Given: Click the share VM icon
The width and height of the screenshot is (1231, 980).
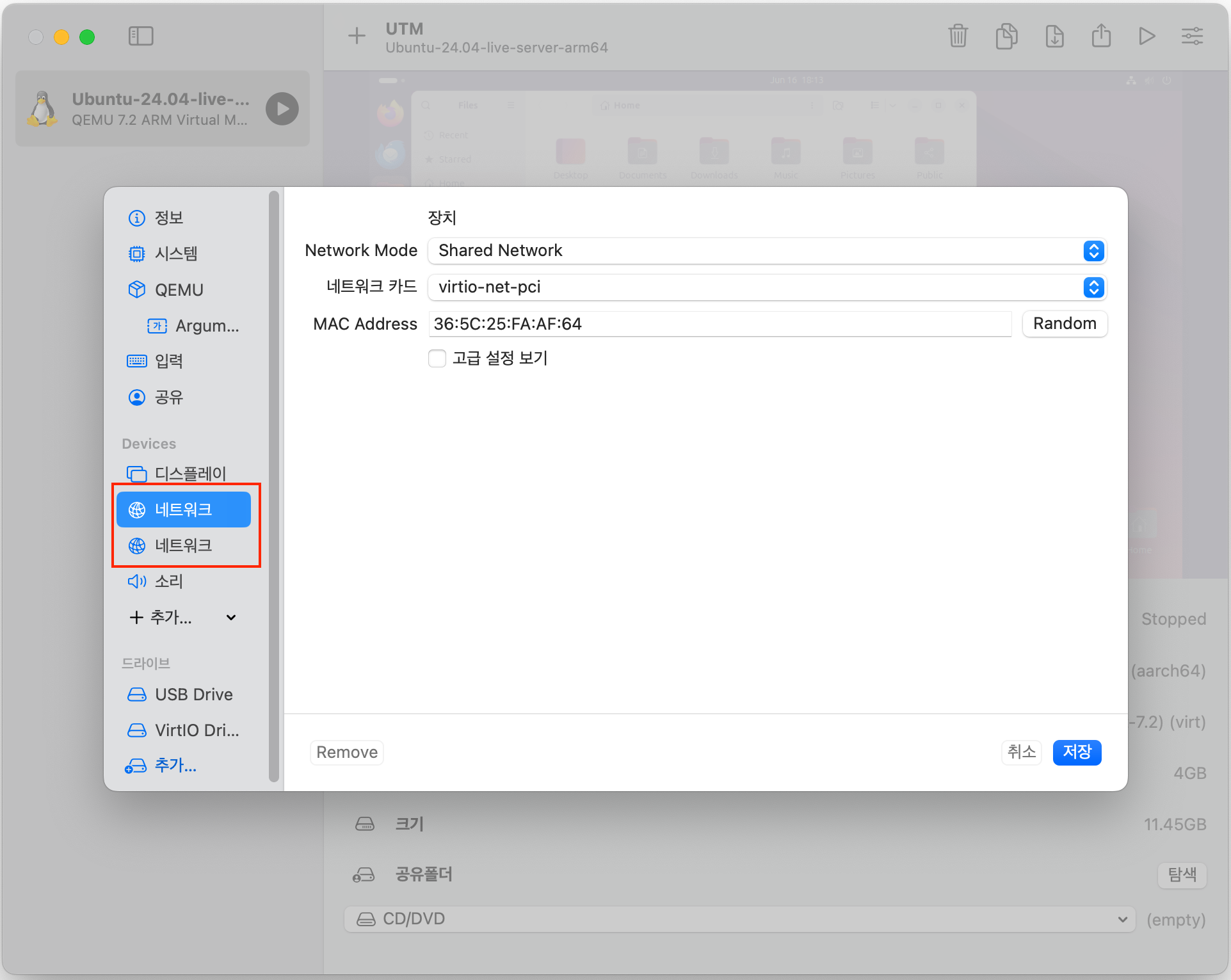Looking at the screenshot, I should pos(1101,36).
